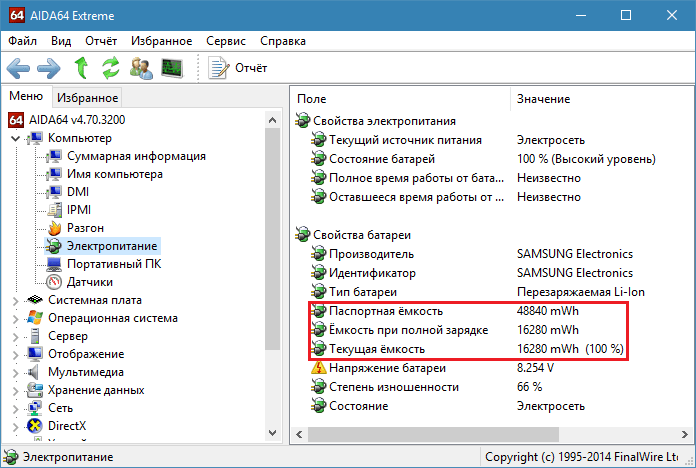Click the Портативный ПК laptop icon
The height and width of the screenshot is (468, 696).
pos(54,264)
